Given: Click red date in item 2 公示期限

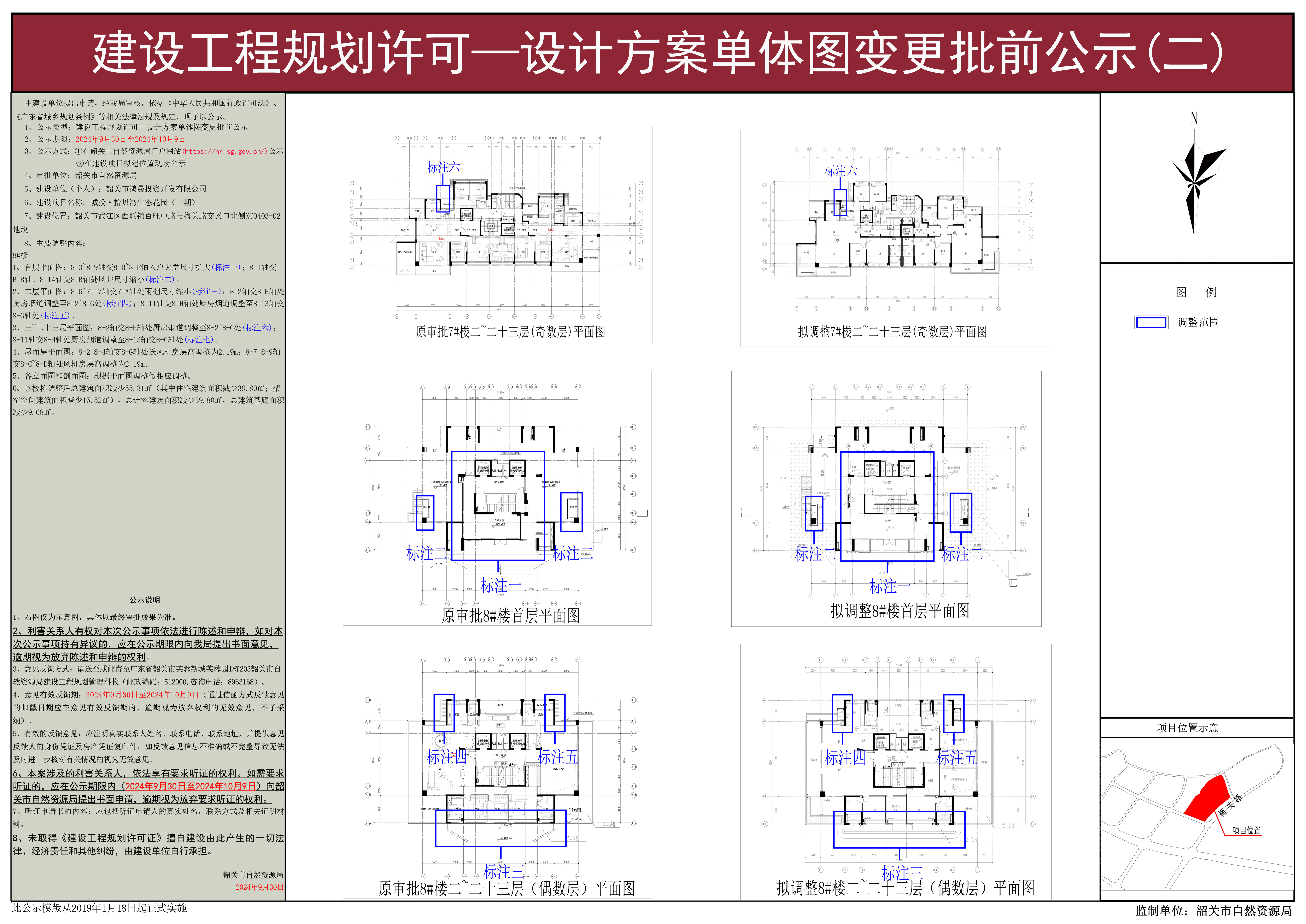Looking at the screenshot, I should 130,139.
